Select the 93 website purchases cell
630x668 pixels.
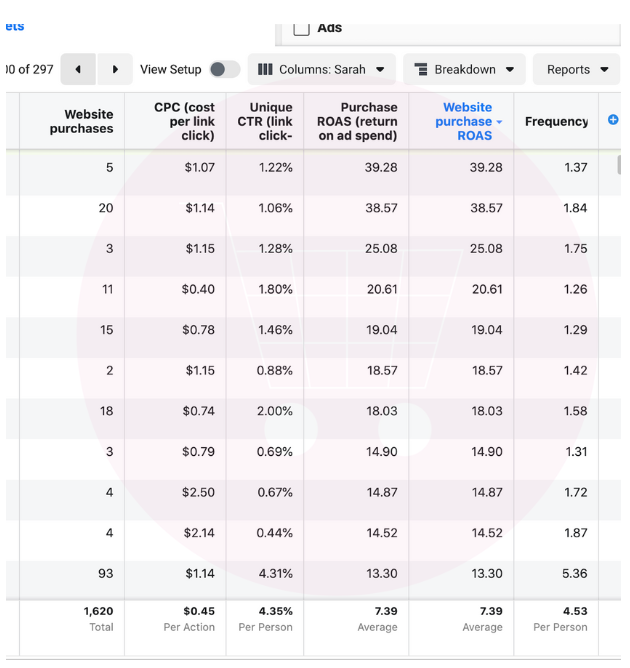(x=106, y=573)
